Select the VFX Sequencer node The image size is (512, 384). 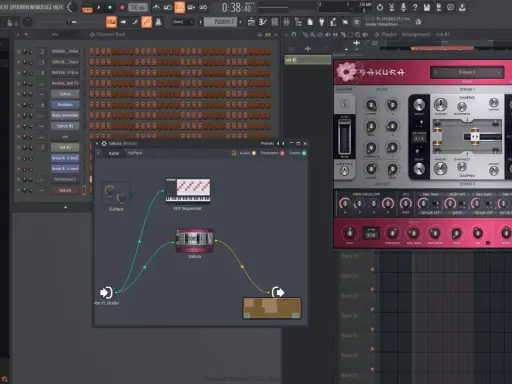[x=188, y=190]
